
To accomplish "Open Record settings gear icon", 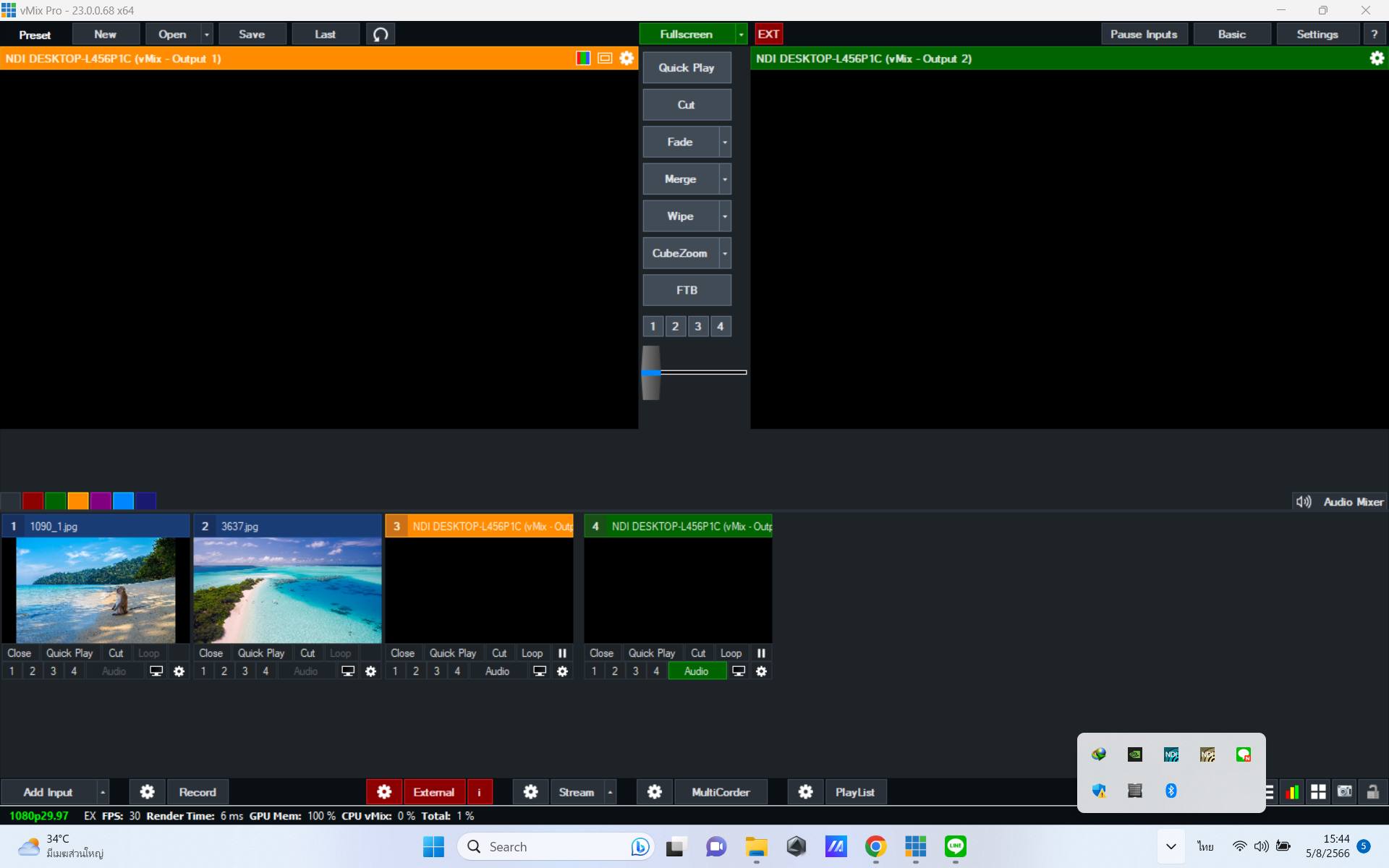I will [x=147, y=792].
